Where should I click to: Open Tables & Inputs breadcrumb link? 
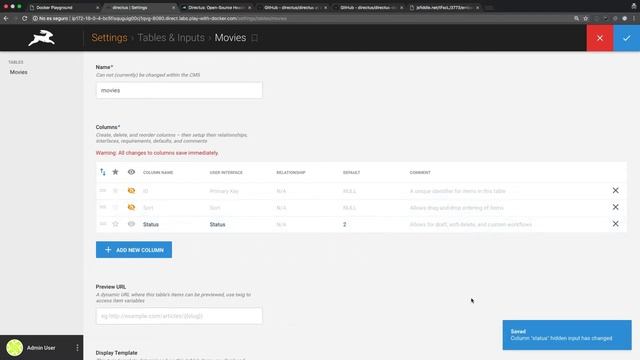[x=171, y=38]
